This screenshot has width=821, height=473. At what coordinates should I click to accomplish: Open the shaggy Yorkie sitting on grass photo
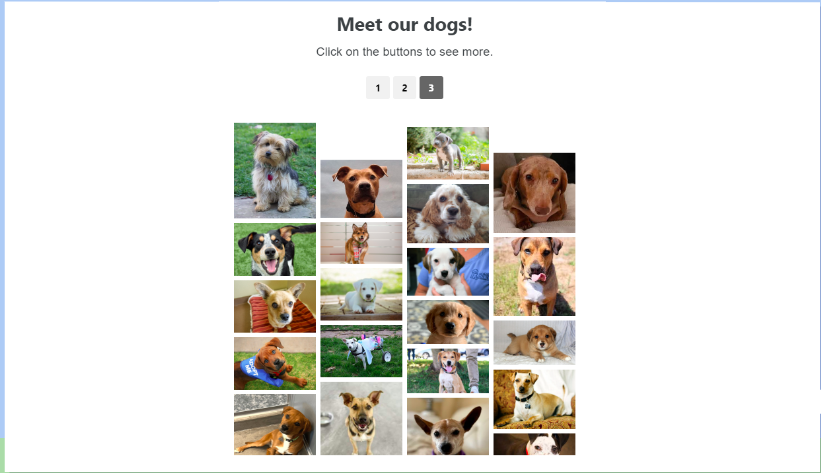(x=275, y=170)
